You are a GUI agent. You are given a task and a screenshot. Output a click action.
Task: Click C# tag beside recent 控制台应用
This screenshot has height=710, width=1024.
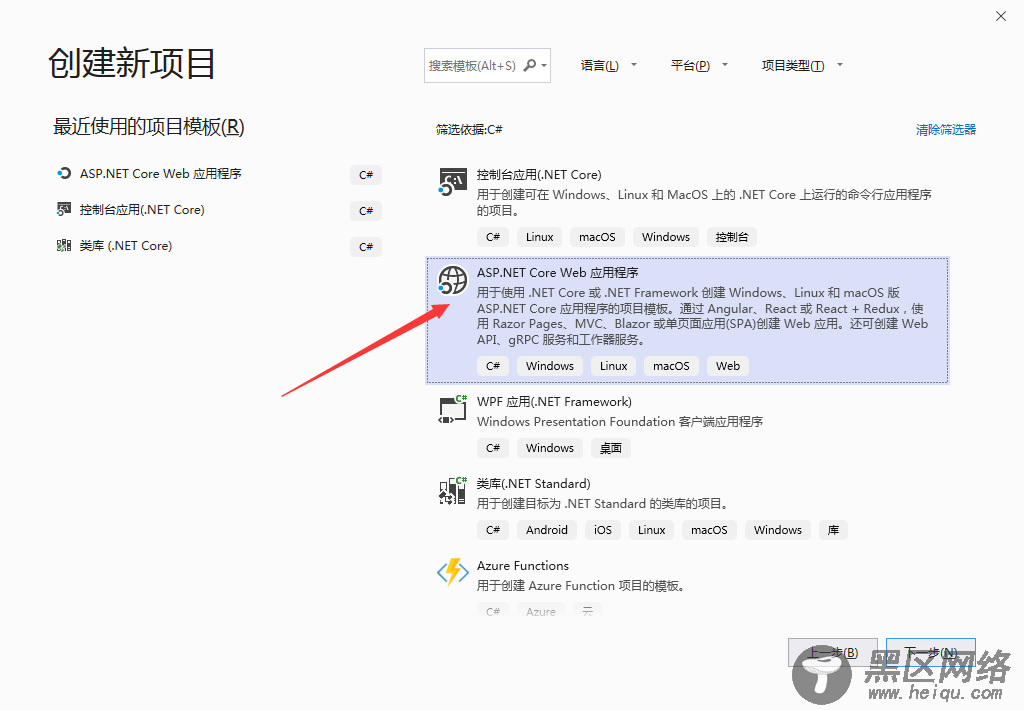click(366, 210)
